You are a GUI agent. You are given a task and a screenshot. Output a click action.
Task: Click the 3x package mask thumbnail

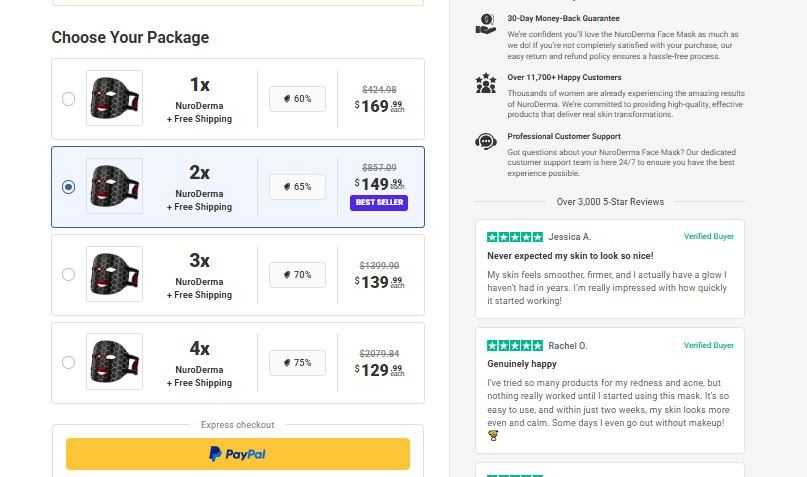click(x=114, y=274)
